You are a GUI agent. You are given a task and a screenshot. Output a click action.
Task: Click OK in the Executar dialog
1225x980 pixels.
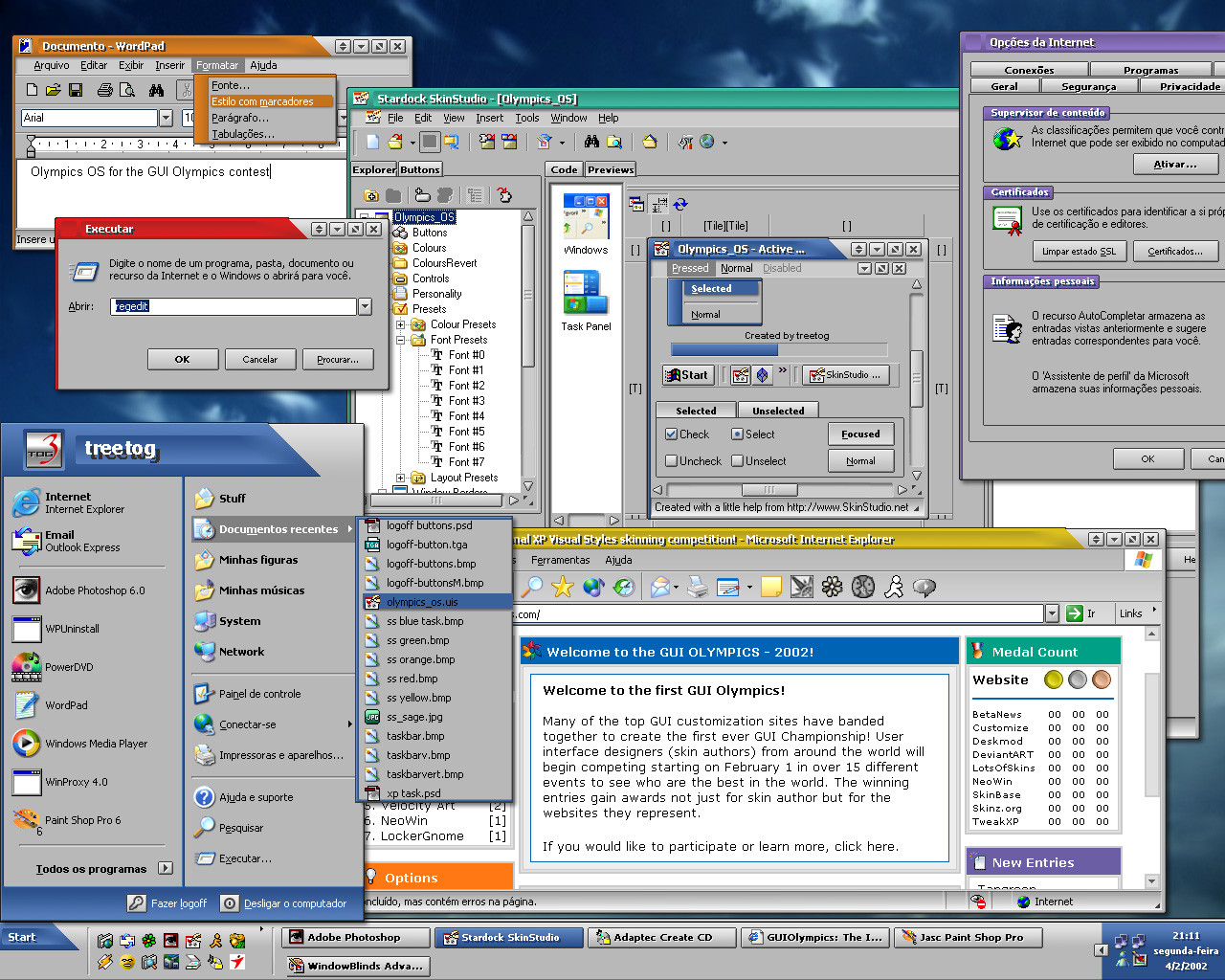[x=182, y=359]
